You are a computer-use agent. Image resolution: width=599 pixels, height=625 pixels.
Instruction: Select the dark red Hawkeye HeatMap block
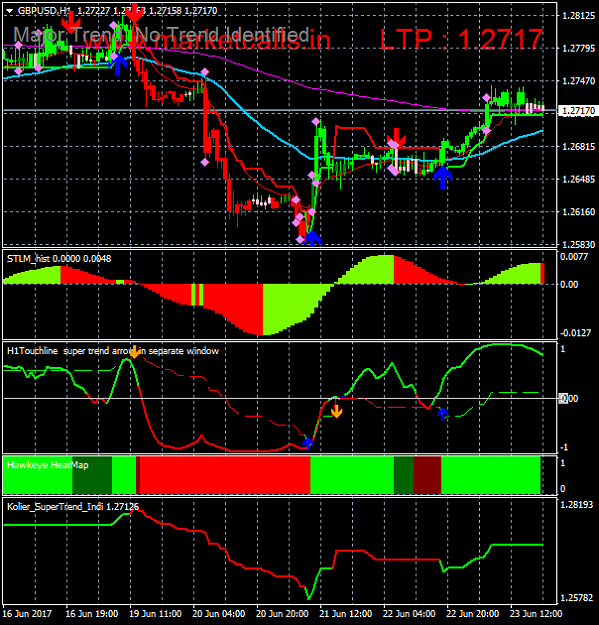(427, 476)
